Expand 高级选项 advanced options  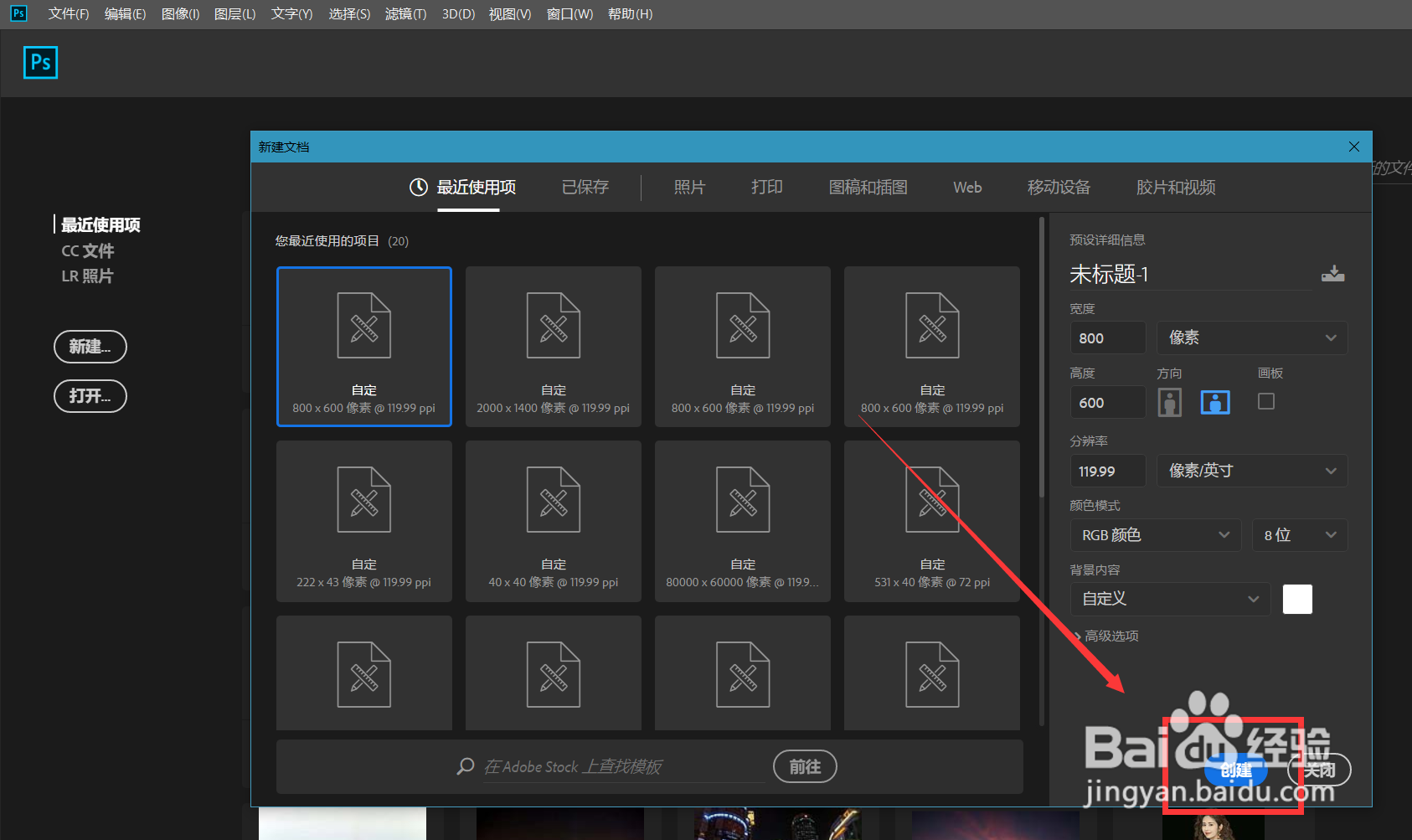pyautogui.click(x=1105, y=636)
